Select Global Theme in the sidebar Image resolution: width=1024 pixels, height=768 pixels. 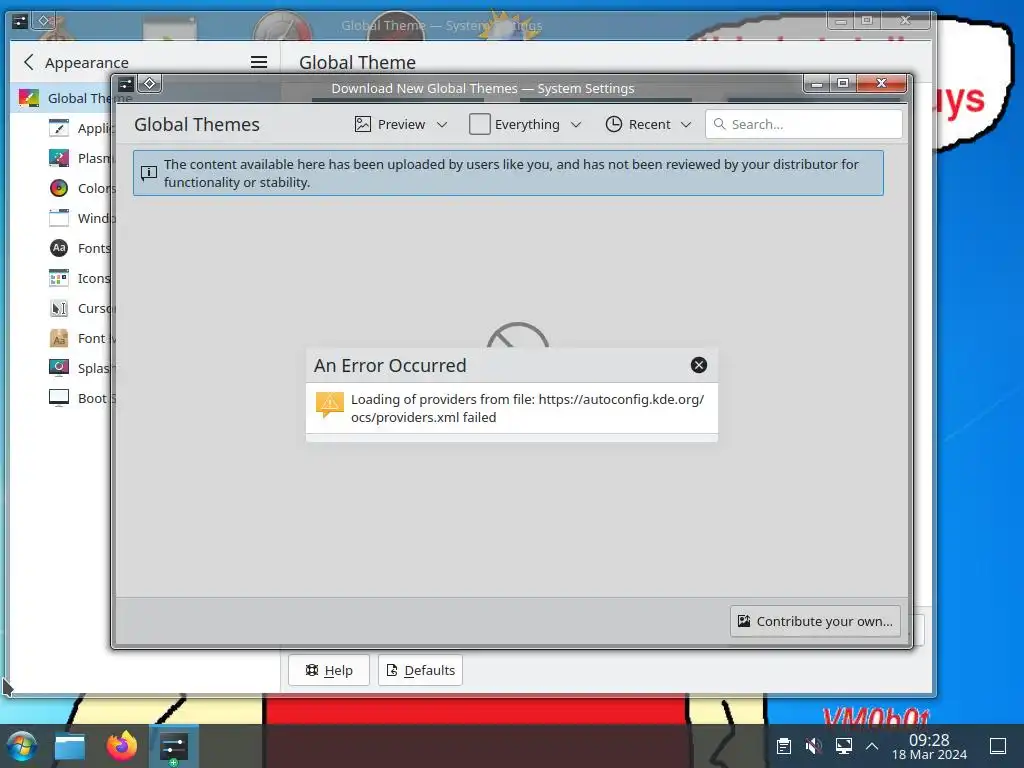(63, 98)
